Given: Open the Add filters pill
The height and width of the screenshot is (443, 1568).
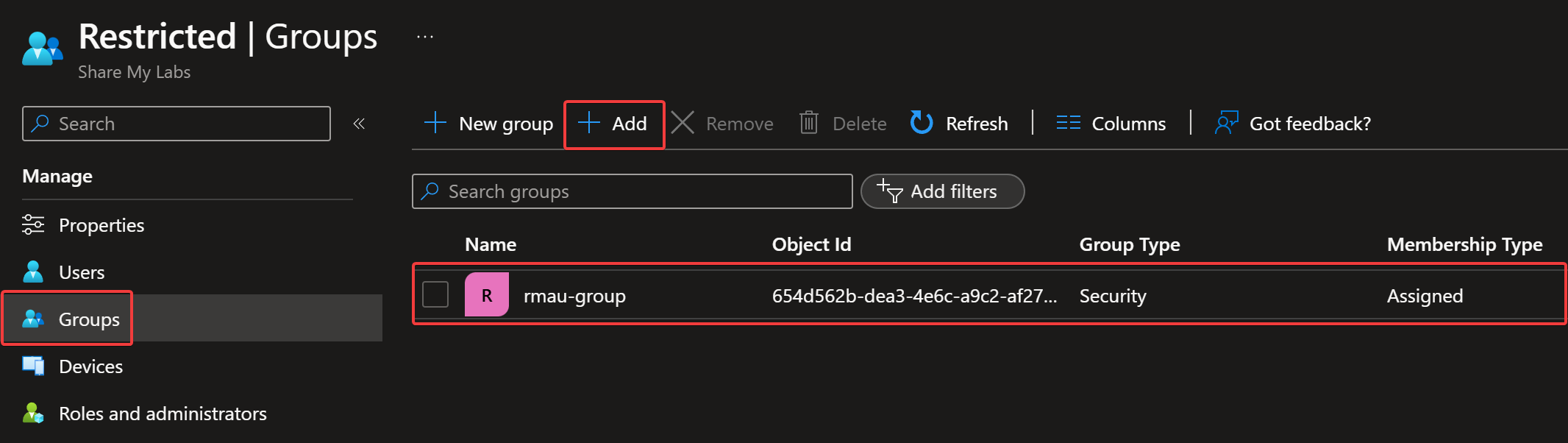Looking at the screenshot, I should pos(941,191).
